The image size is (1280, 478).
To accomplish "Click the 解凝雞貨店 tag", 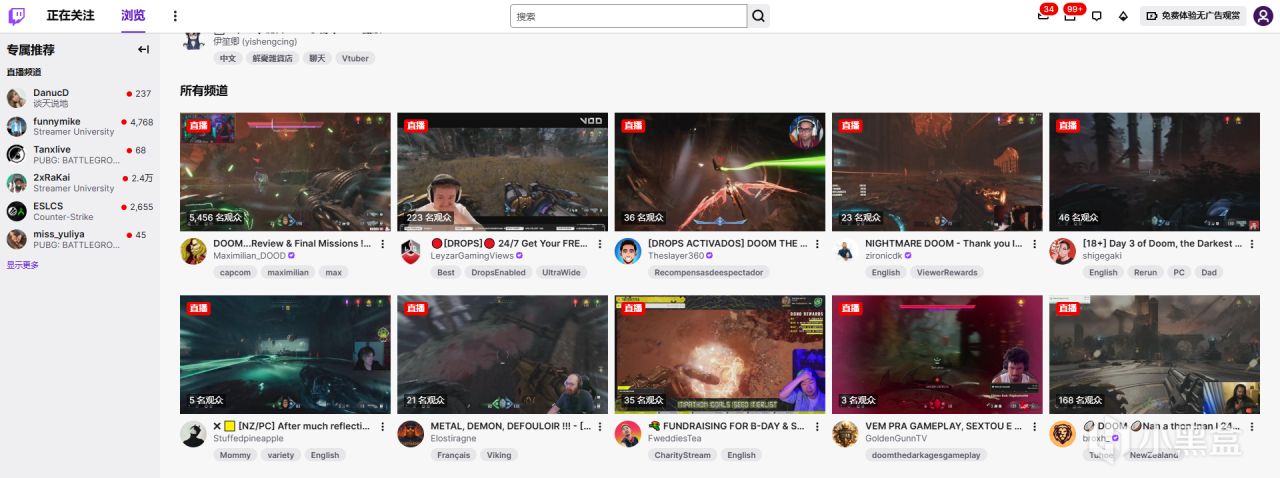I will coord(272,58).
